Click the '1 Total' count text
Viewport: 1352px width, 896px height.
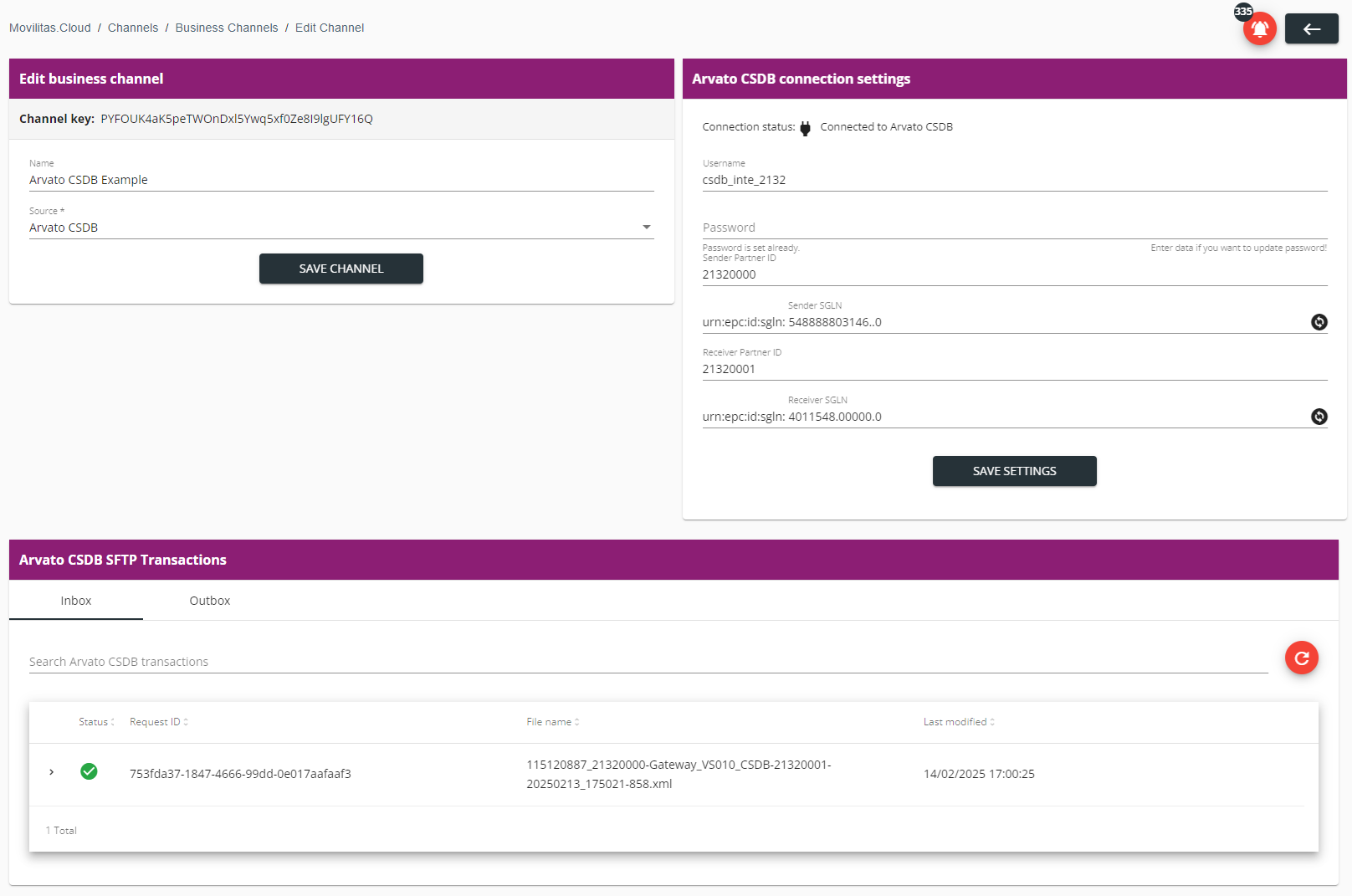pos(61,831)
